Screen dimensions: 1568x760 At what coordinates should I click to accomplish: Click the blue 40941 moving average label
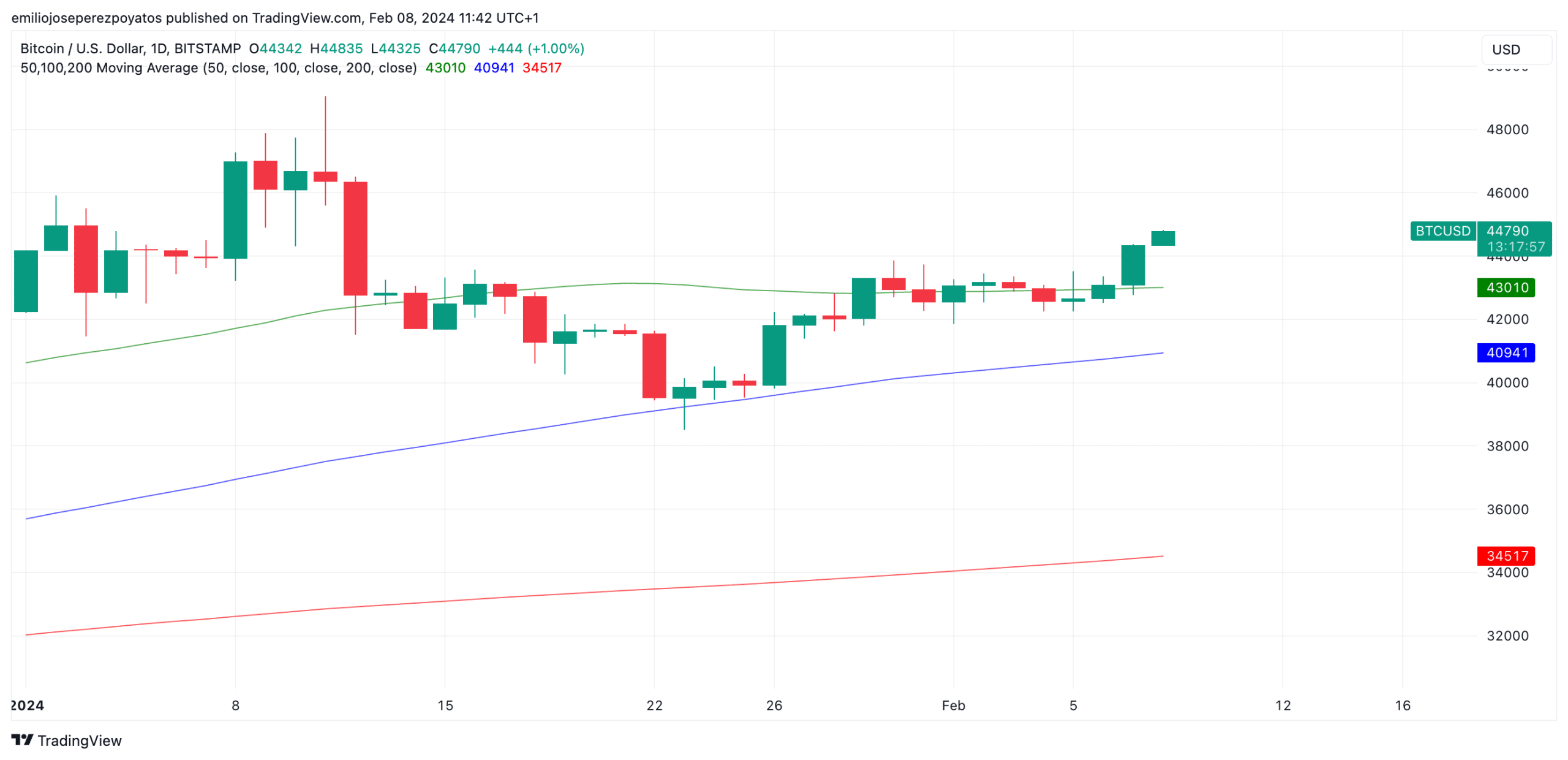coord(1505,352)
